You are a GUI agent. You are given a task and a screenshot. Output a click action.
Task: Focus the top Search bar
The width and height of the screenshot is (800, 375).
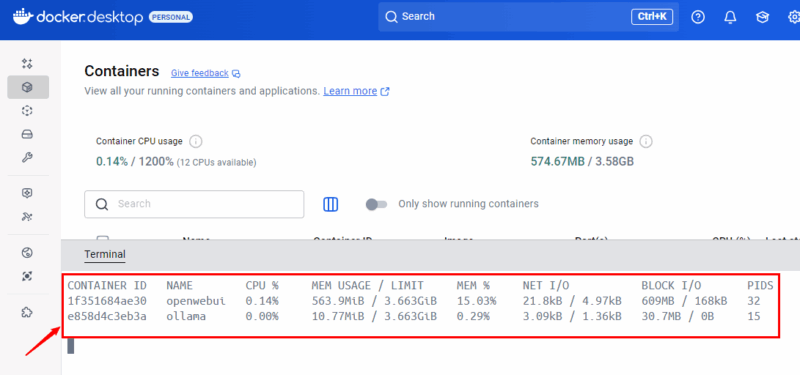point(528,17)
